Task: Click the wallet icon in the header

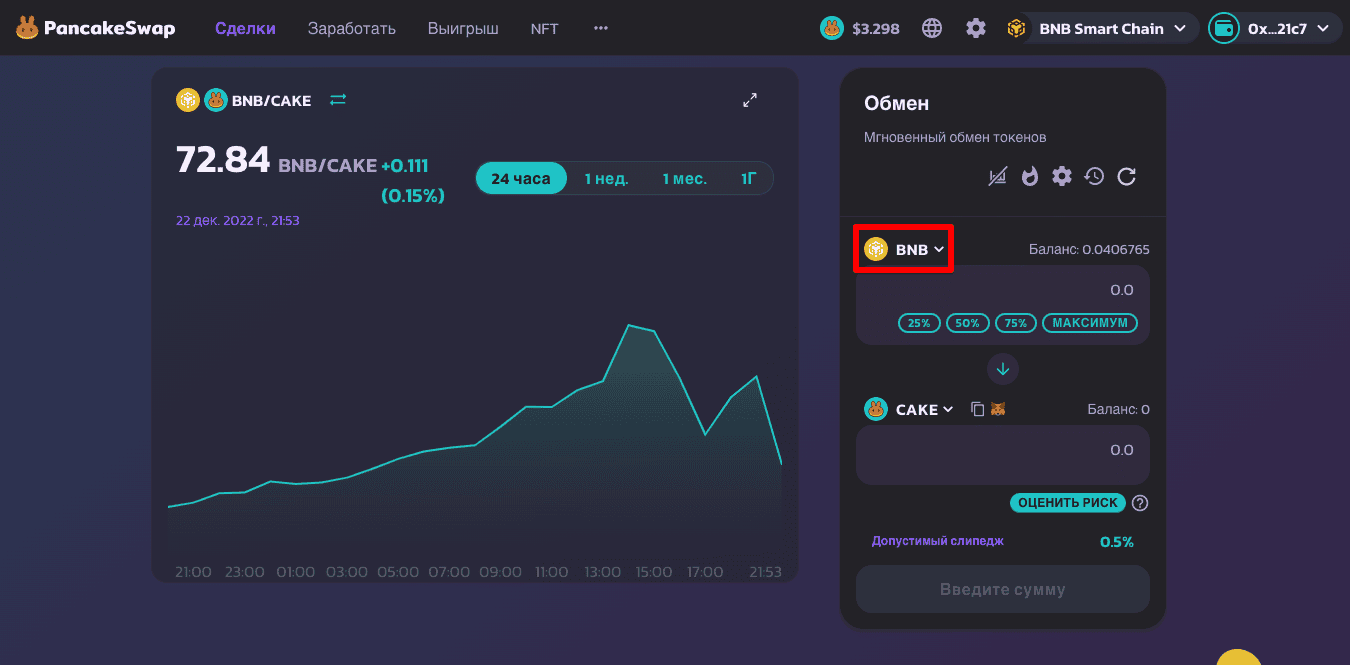Action: [x=1224, y=28]
